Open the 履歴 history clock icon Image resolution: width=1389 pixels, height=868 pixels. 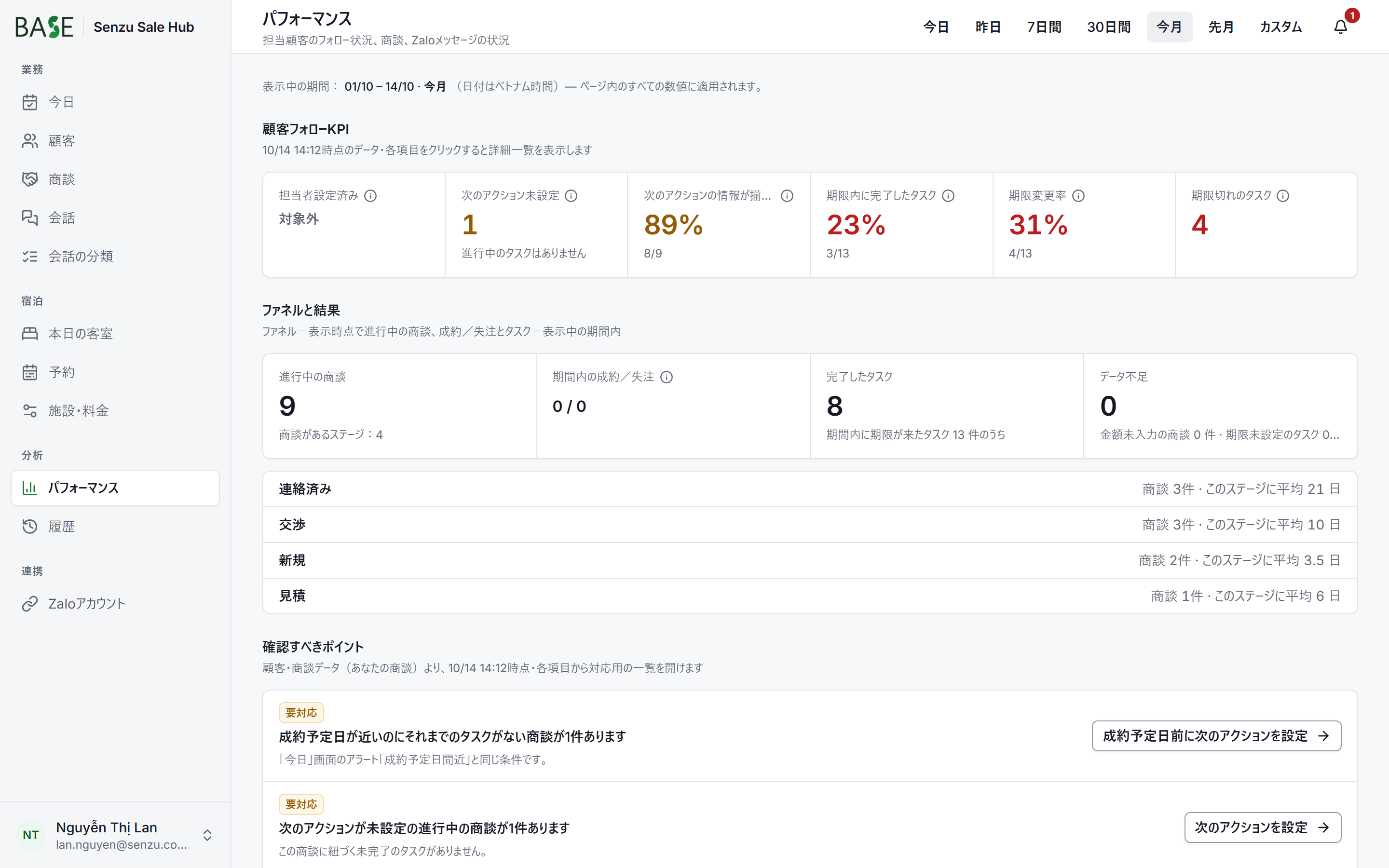click(x=30, y=527)
